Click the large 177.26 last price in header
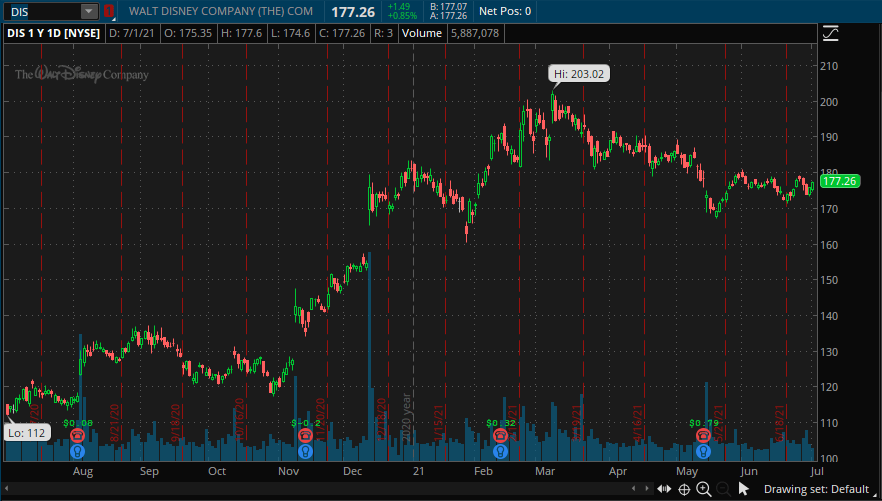 (353, 12)
